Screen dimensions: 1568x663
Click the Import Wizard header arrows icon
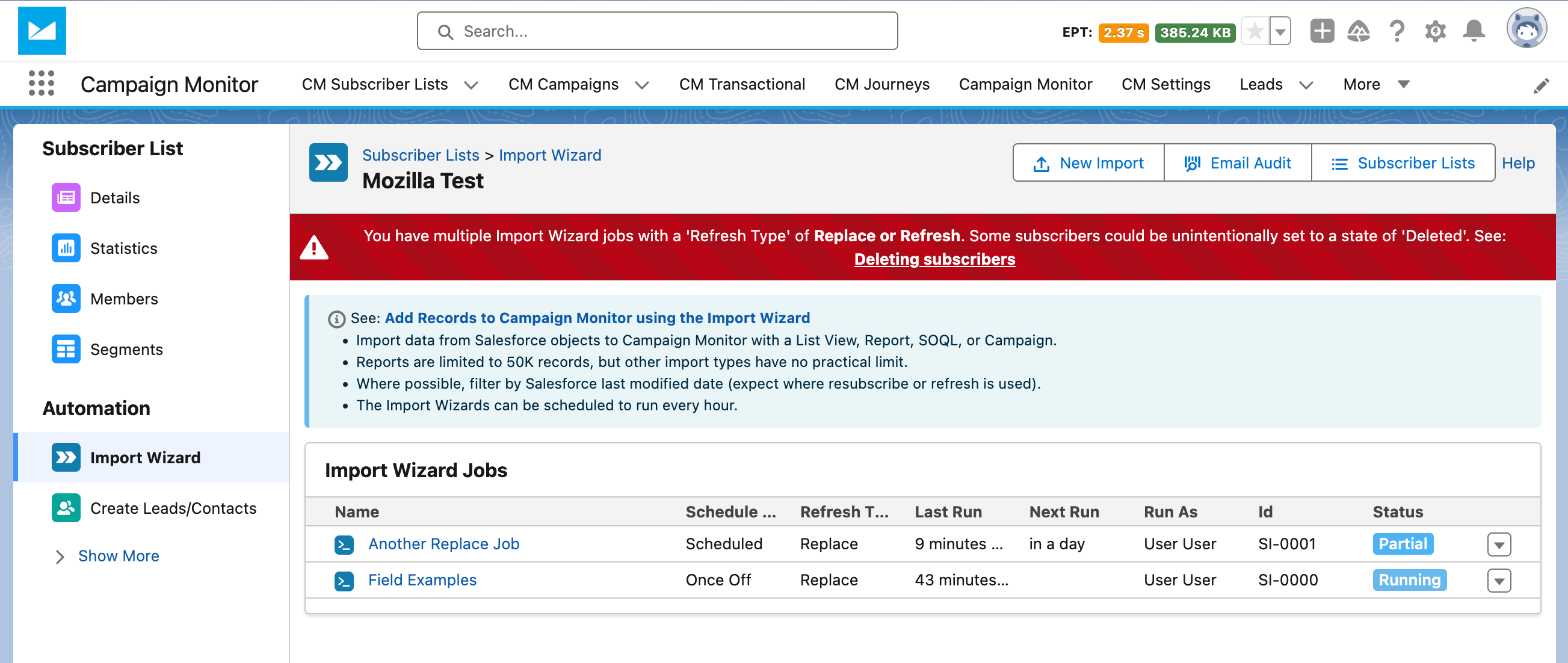328,162
